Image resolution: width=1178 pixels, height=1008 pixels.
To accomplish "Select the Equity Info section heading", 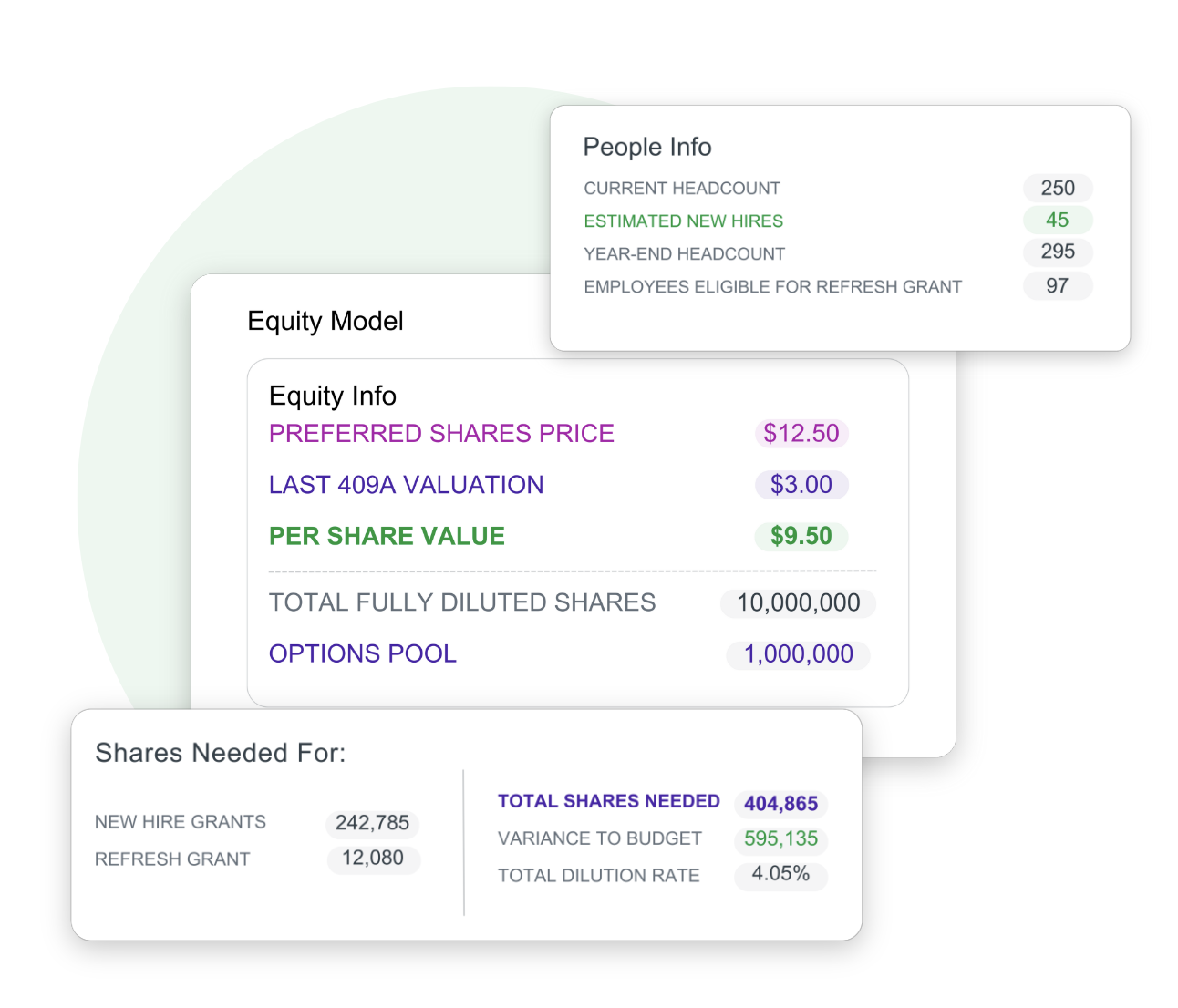I will point(333,396).
